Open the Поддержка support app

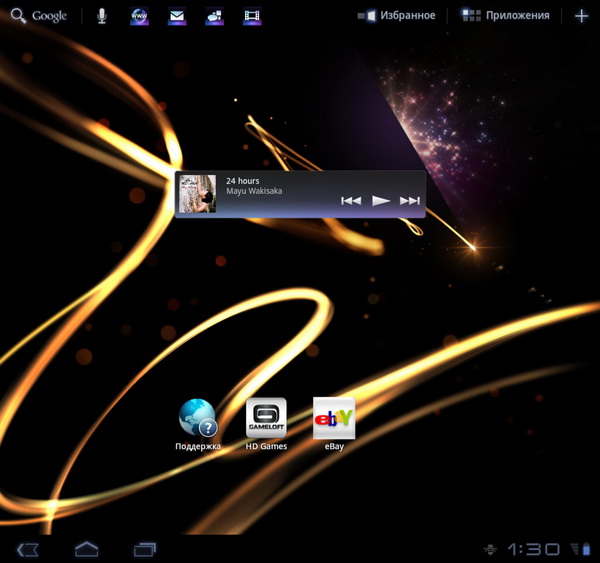pos(197,420)
